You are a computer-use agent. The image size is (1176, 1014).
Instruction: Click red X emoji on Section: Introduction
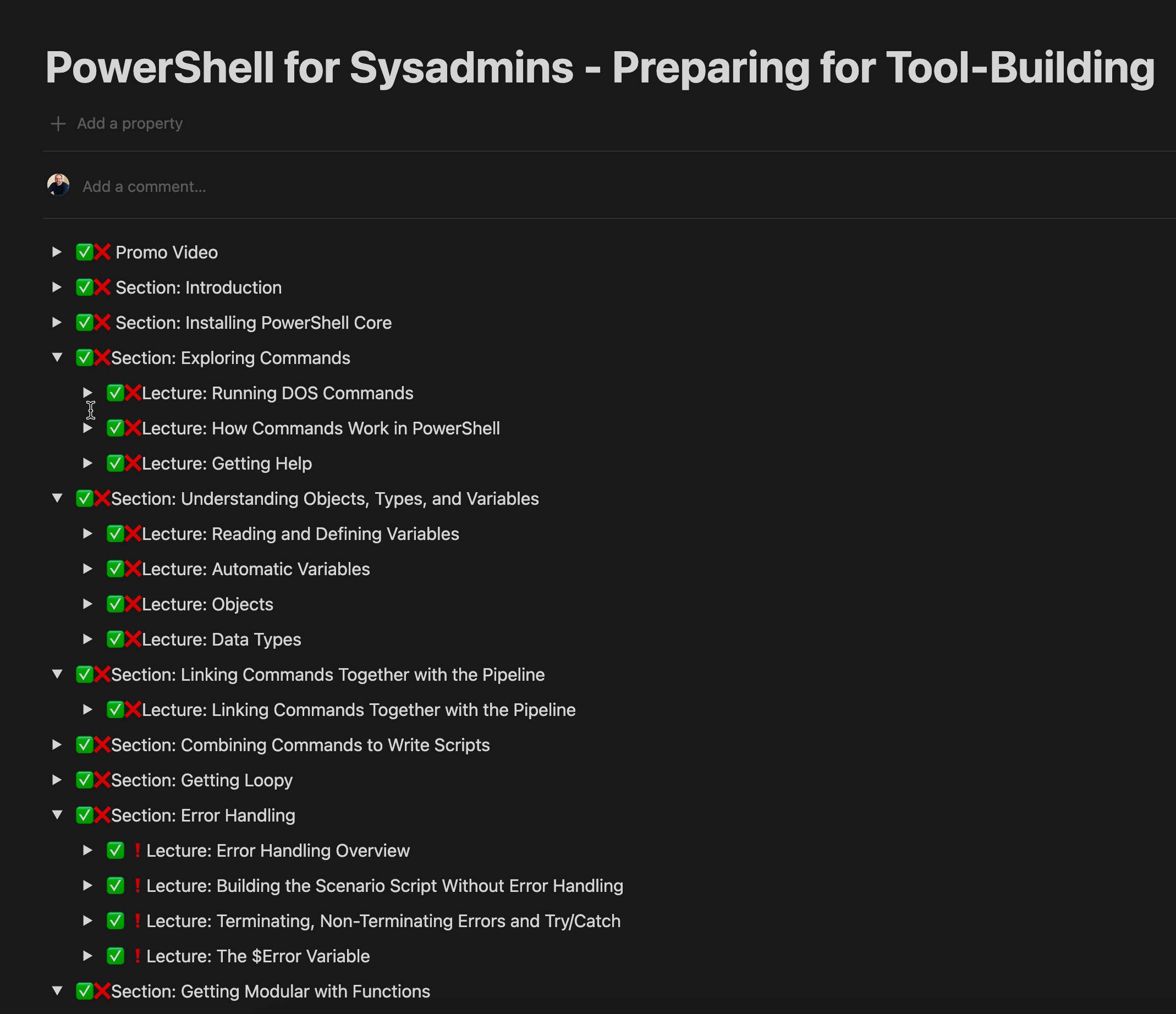point(102,287)
